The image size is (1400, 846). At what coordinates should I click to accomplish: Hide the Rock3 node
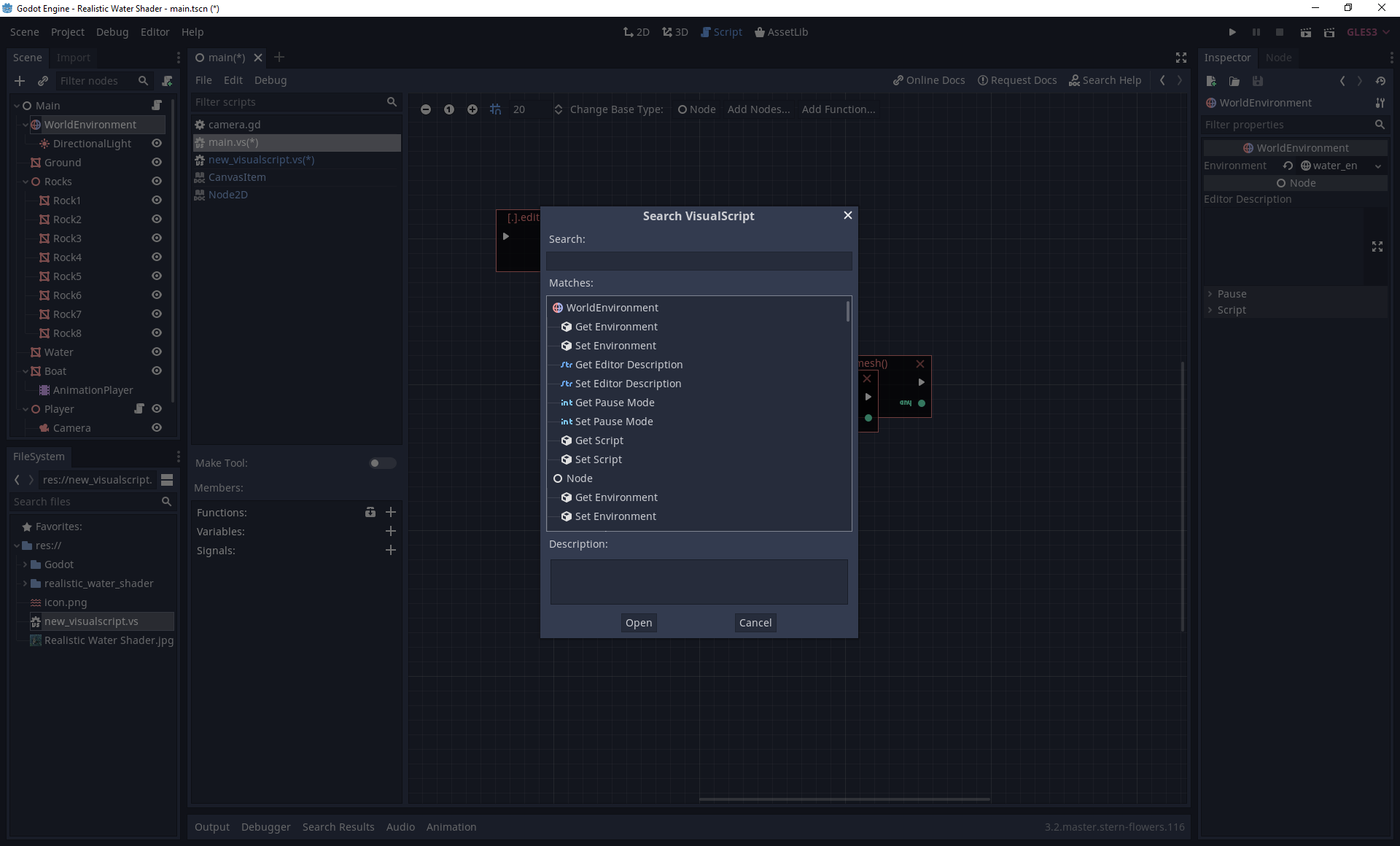156,238
